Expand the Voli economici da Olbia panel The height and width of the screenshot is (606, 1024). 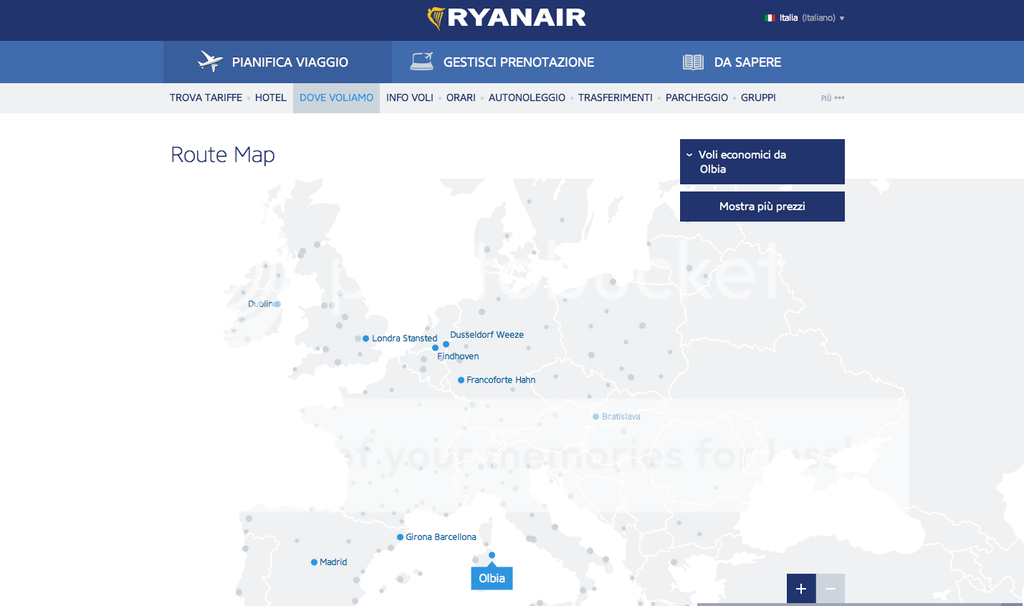click(x=762, y=162)
